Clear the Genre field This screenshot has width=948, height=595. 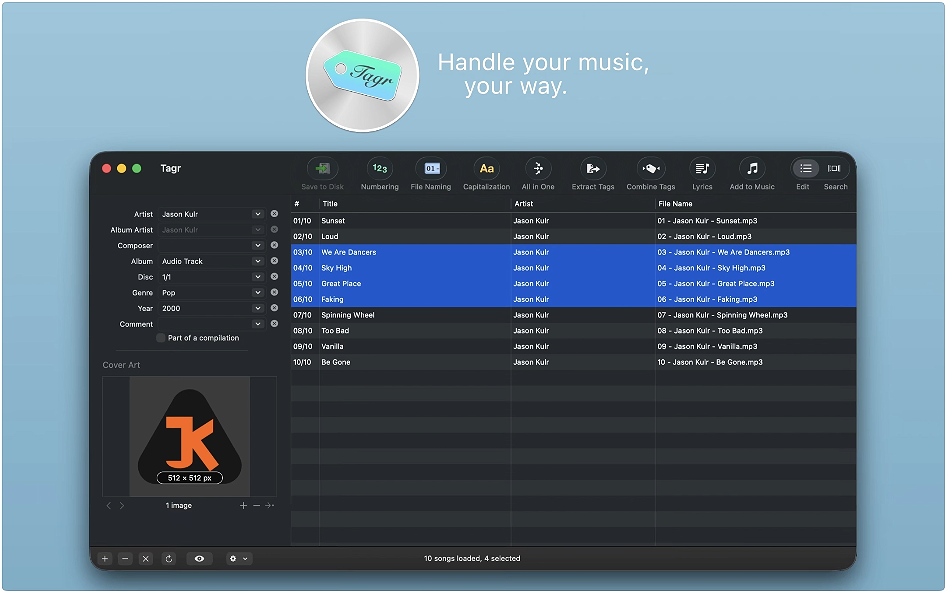point(274,293)
